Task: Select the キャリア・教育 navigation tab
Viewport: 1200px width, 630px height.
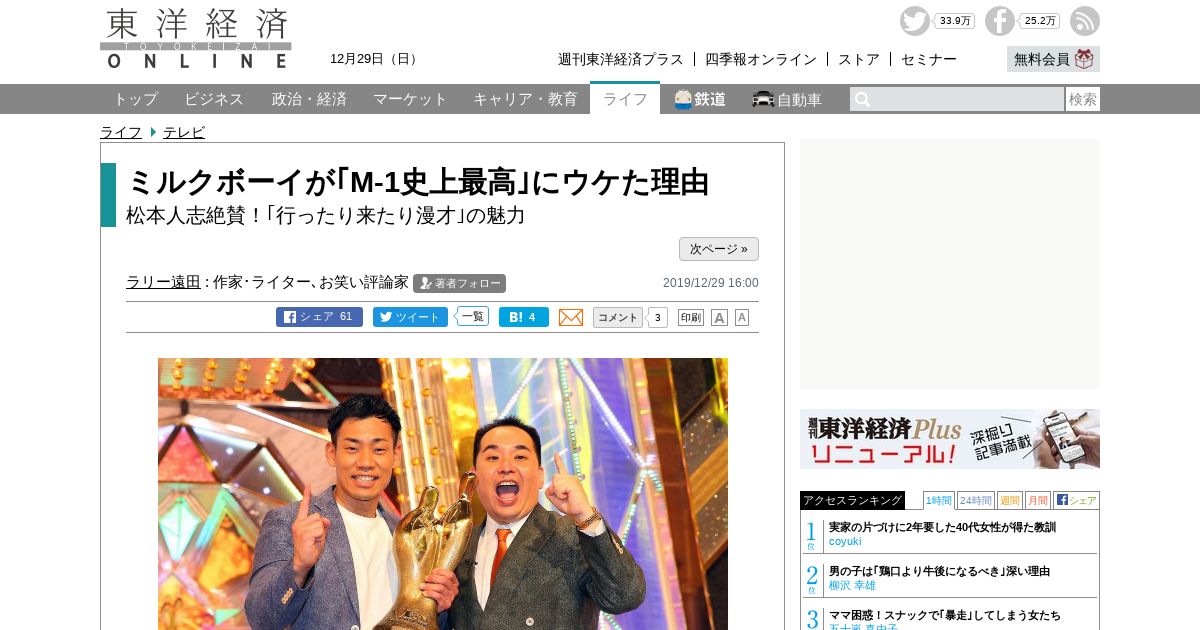Action: 525,99
